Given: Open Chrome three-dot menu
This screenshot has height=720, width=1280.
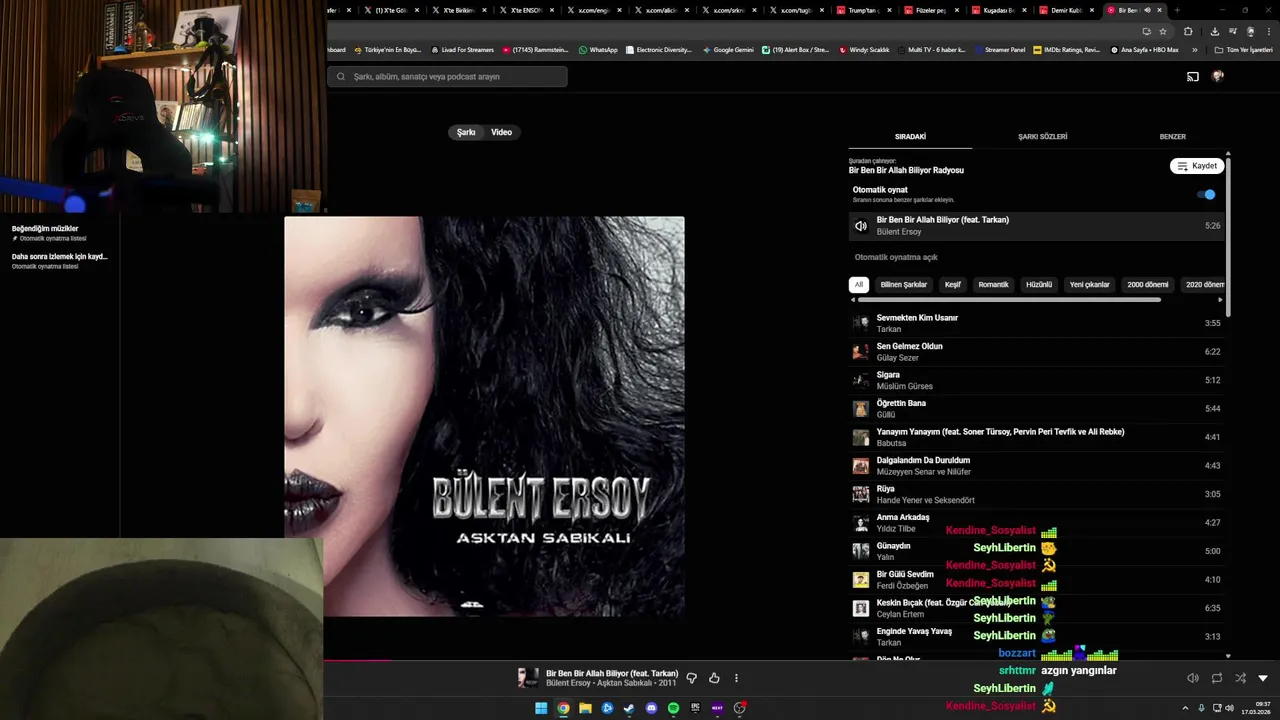Looking at the screenshot, I should pyautogui.click(x=1269, y=31).
